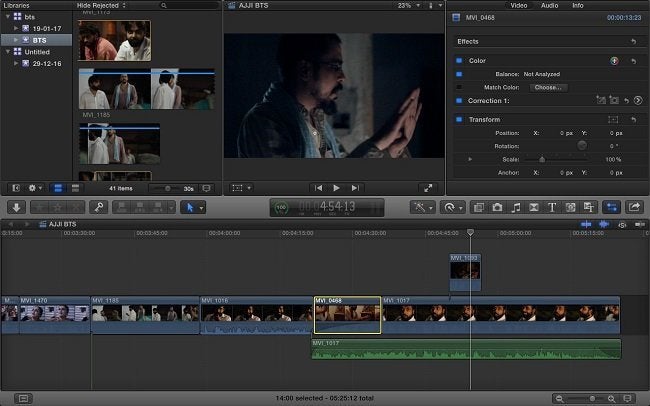650x406 pixels.
Task: Open the edit options dropdown arrow
Action: [x=171, y=207]
